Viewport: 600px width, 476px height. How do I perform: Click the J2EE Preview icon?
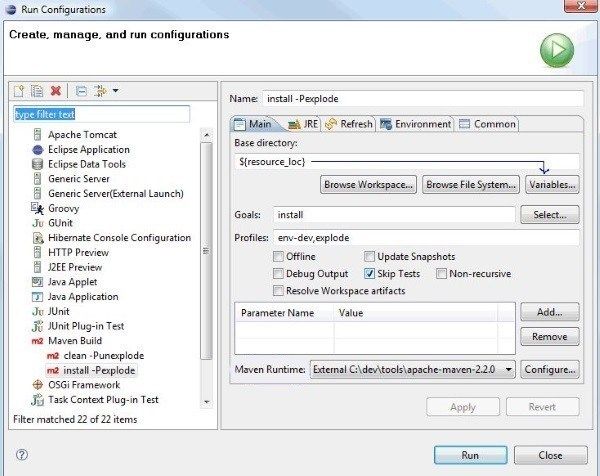pyautogui.click(x=38, y=267)
